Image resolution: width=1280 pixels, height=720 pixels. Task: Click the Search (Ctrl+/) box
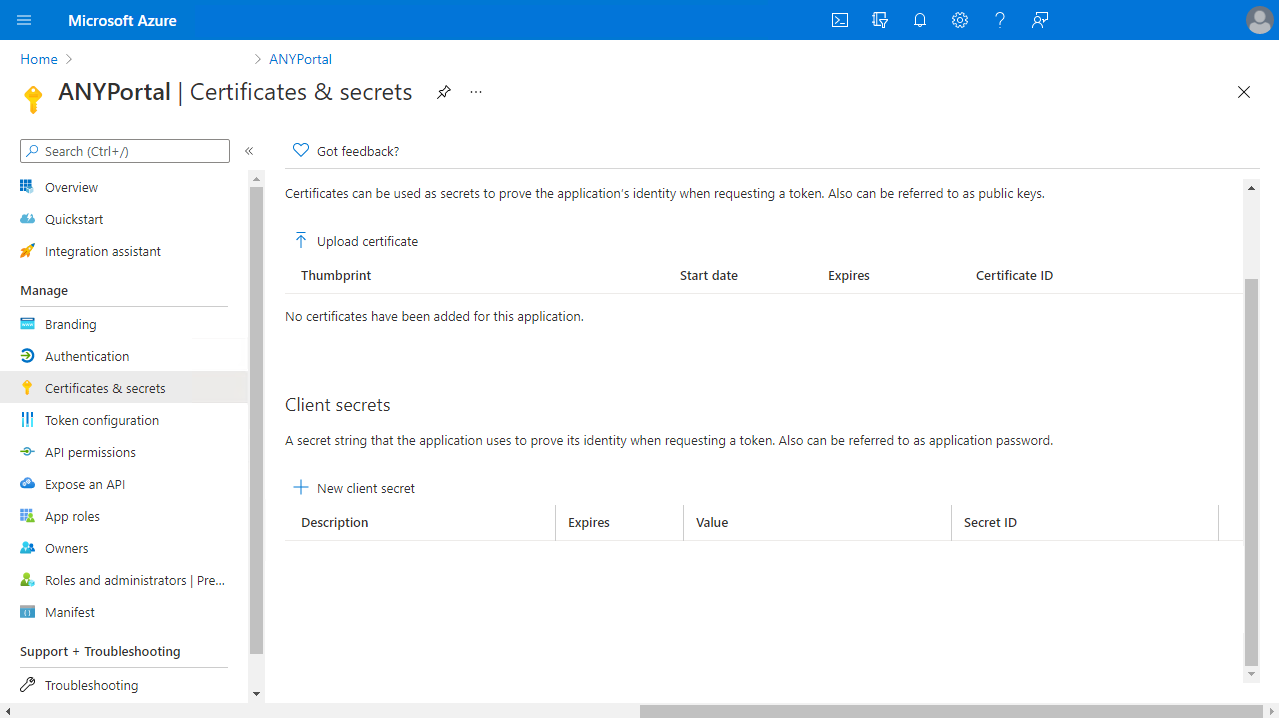coord(125,151)
